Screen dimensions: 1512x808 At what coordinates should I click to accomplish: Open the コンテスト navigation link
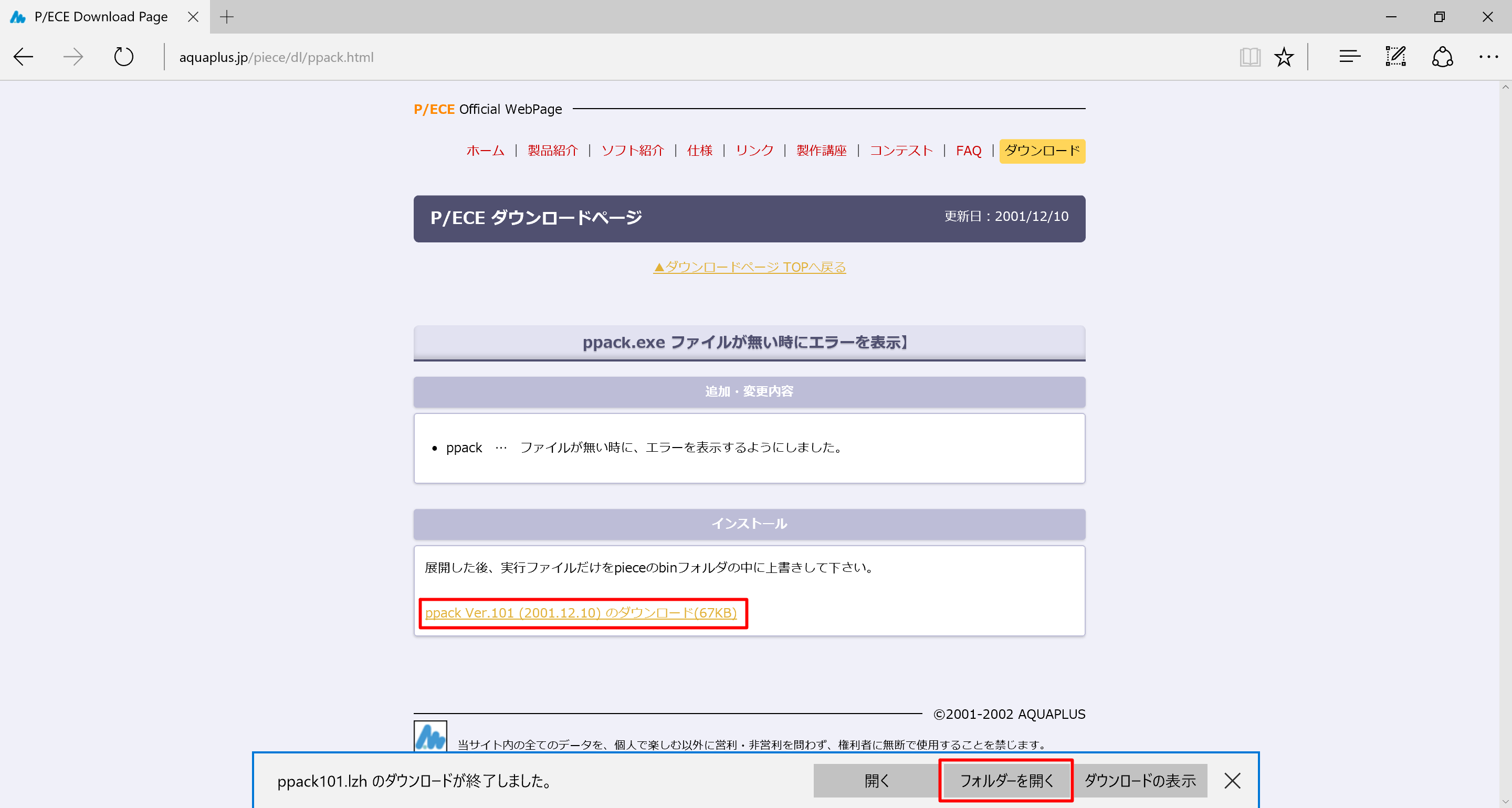(x=901, y=151)
